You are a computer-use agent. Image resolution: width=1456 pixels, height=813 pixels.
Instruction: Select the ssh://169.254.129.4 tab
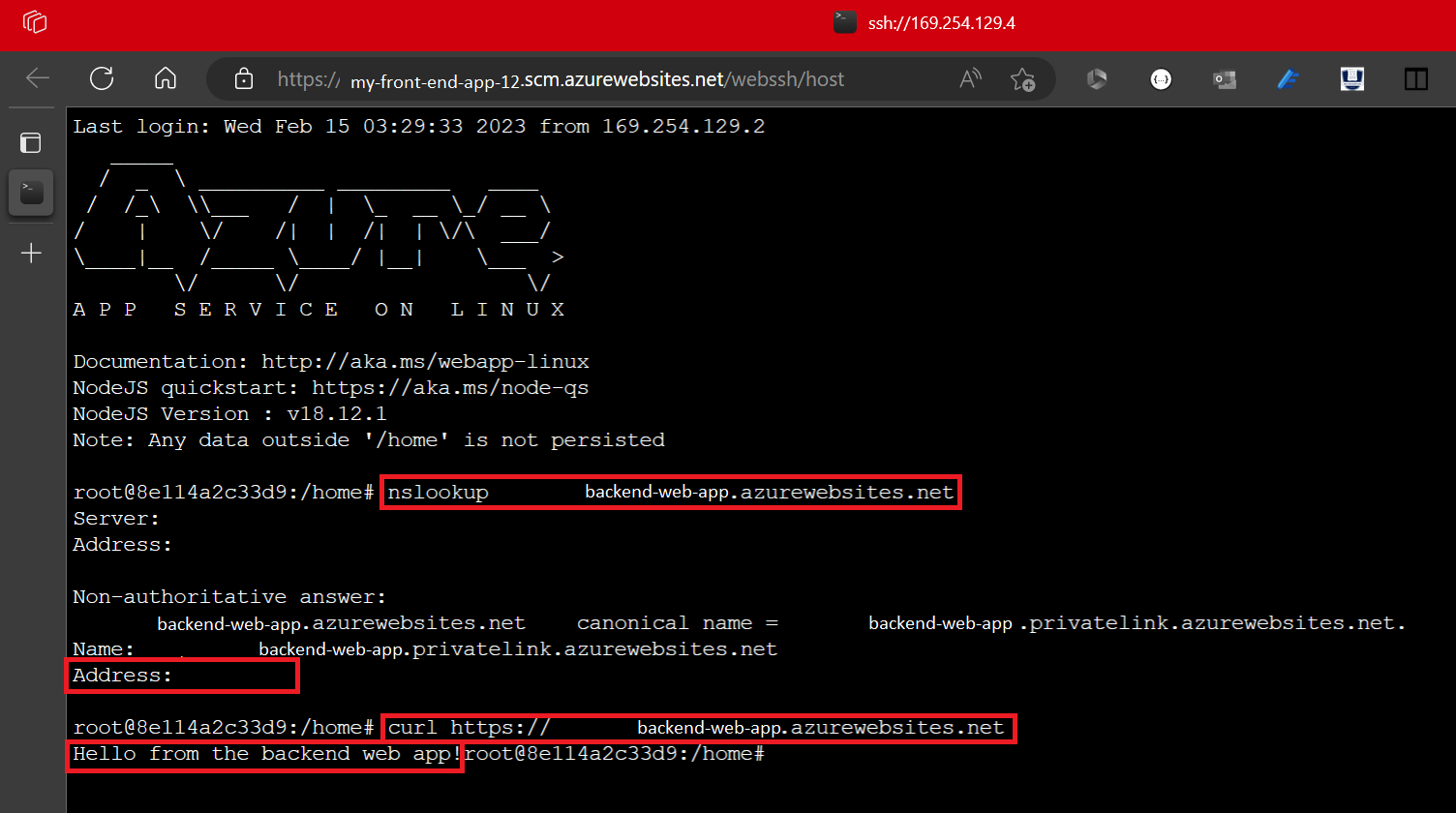(x=923, y=22)
